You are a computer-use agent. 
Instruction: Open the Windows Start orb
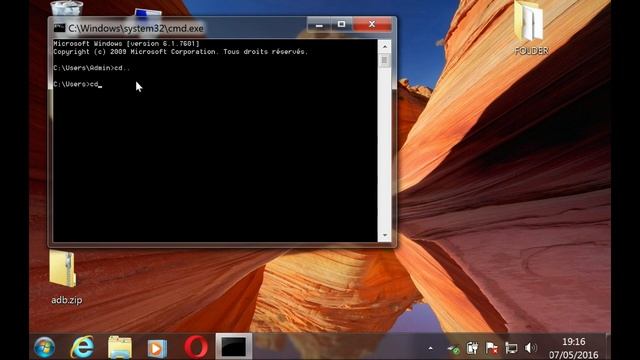tap(44, 347)
